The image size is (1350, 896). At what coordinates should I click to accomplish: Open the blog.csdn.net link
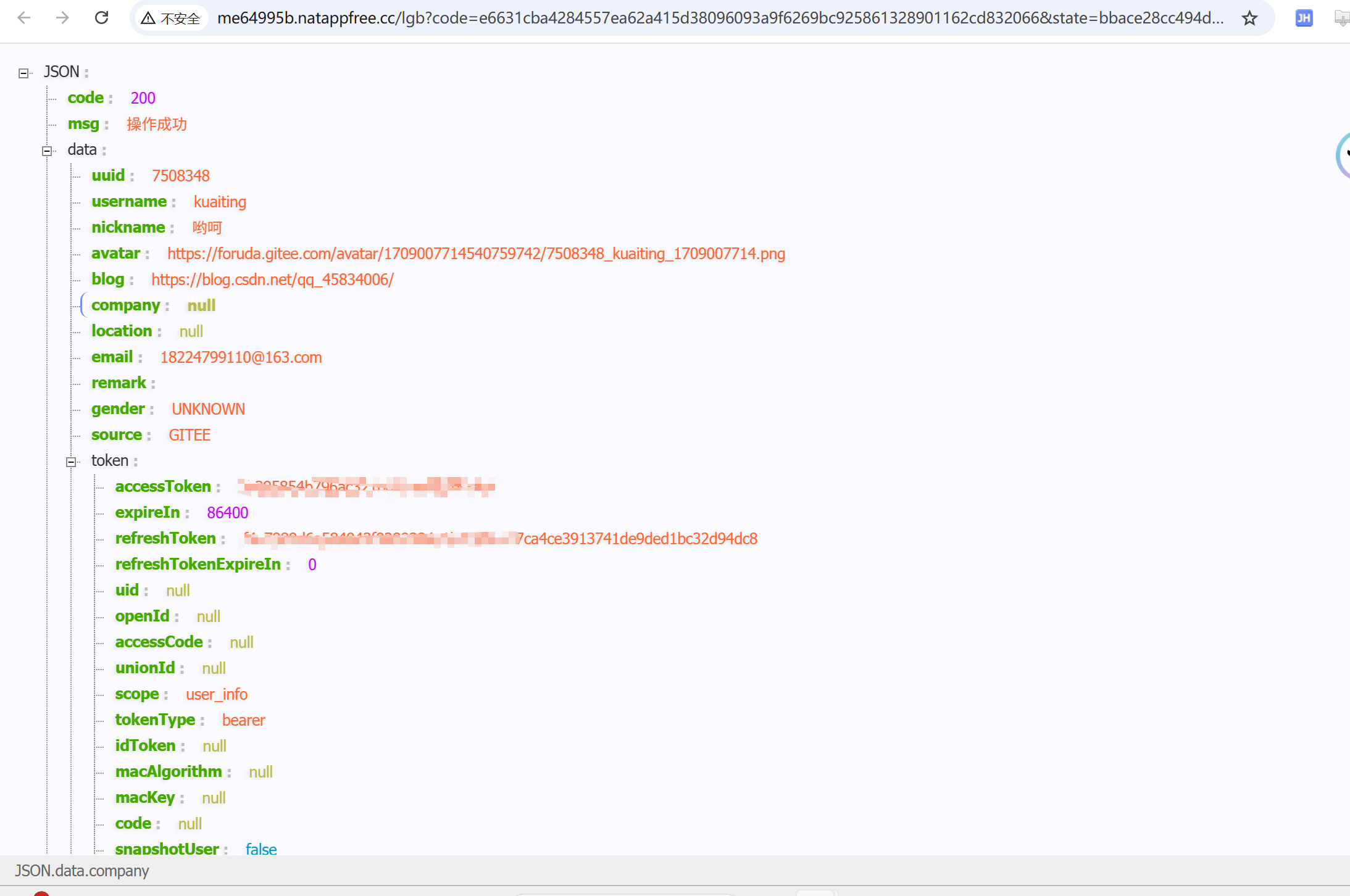[272, 280]
